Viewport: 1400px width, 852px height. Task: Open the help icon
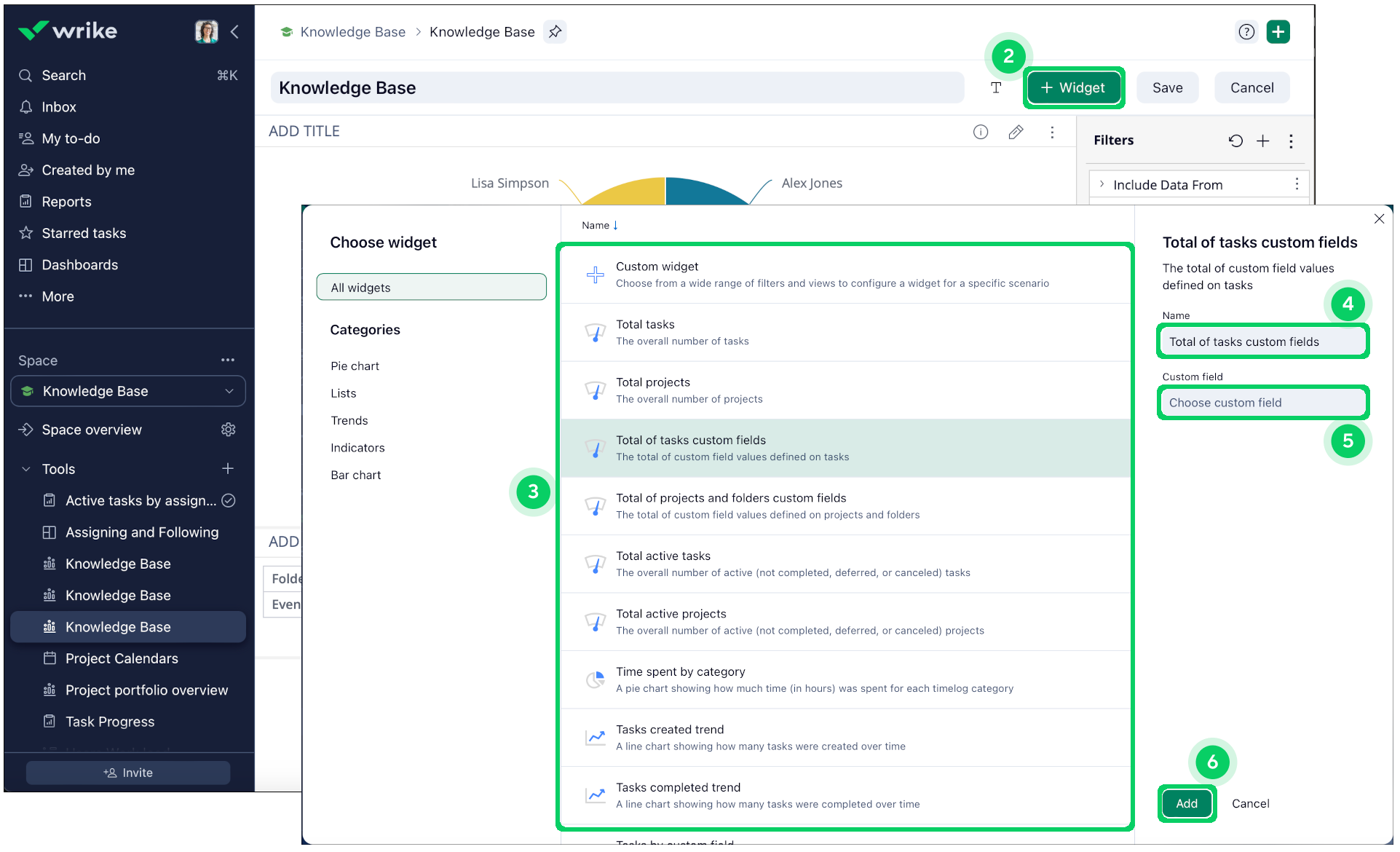(x=1246, y=31)
